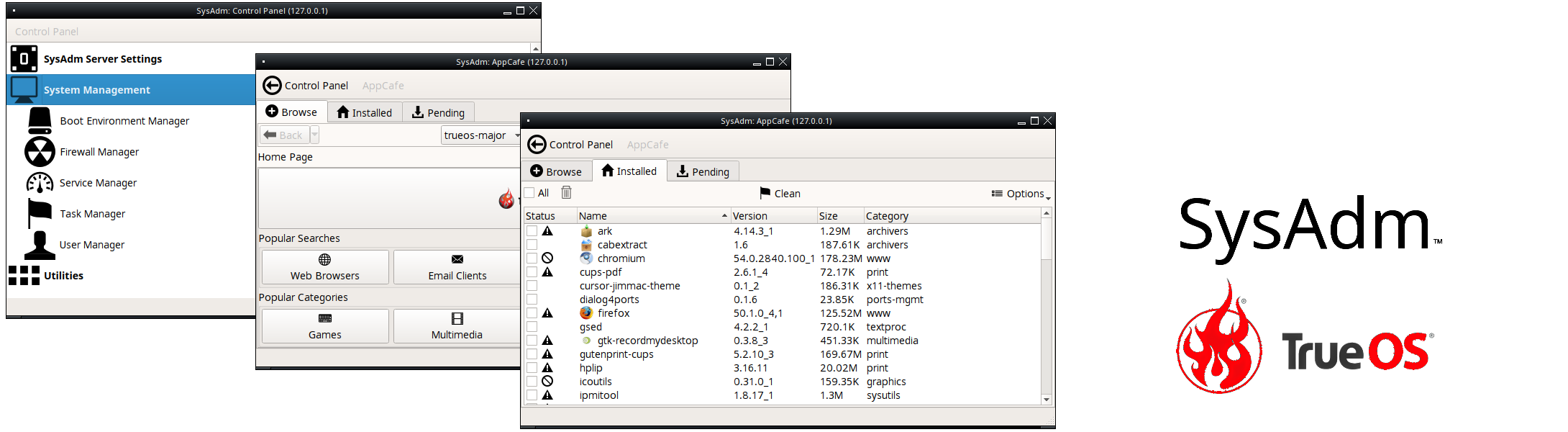
Task: Click the Back button in AppCafe
Action: [x=284, y=135]
